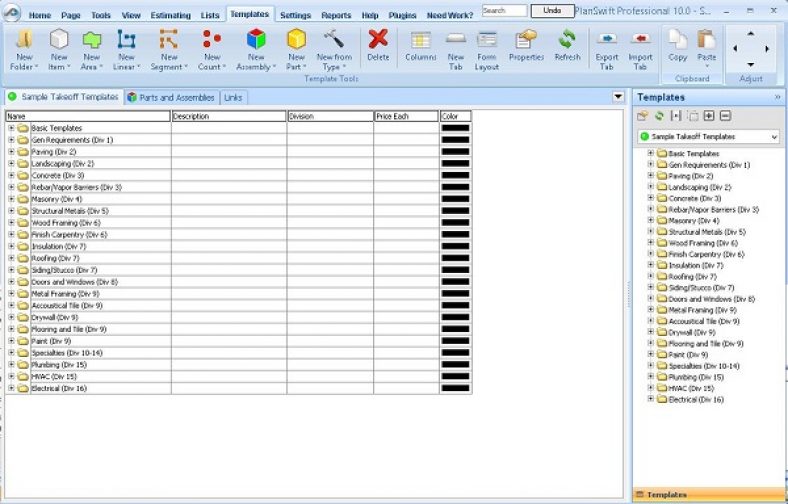
Task: Open the Settings ribbon tab
Action: click(x=295, y=16)
